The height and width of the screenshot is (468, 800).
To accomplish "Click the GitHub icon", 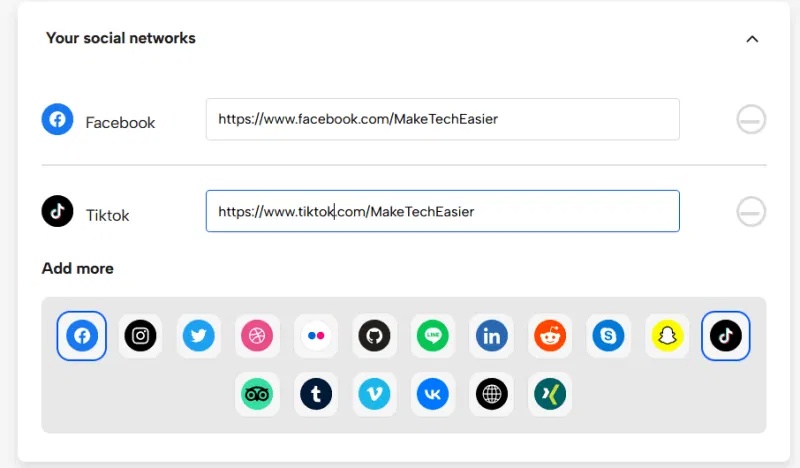I will pyautogui.click(x=374, y=336).
